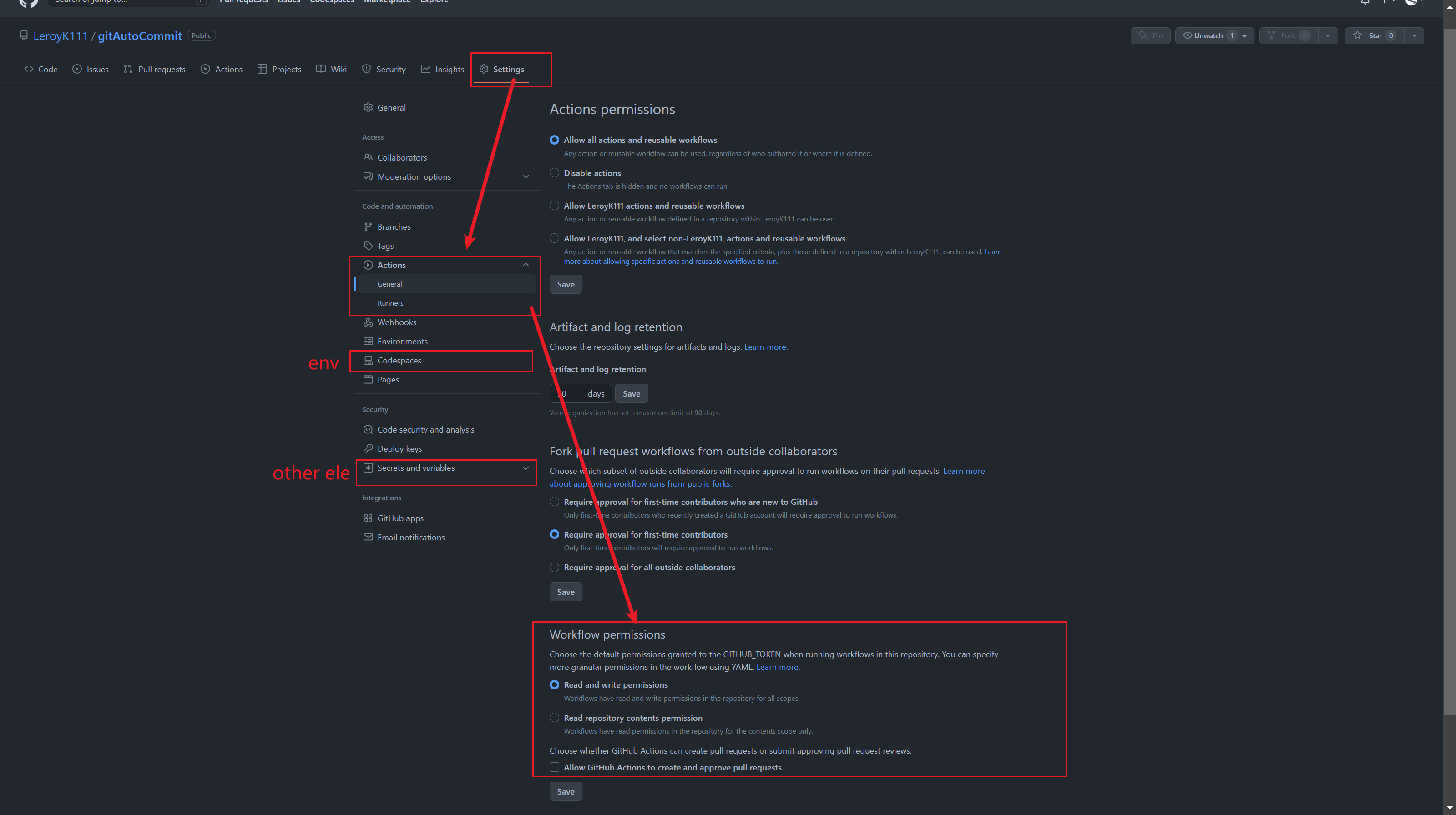Click the Deploy keys key icon
The image size is (1456, 815).
pyautogui.click(x=368, y=448)
